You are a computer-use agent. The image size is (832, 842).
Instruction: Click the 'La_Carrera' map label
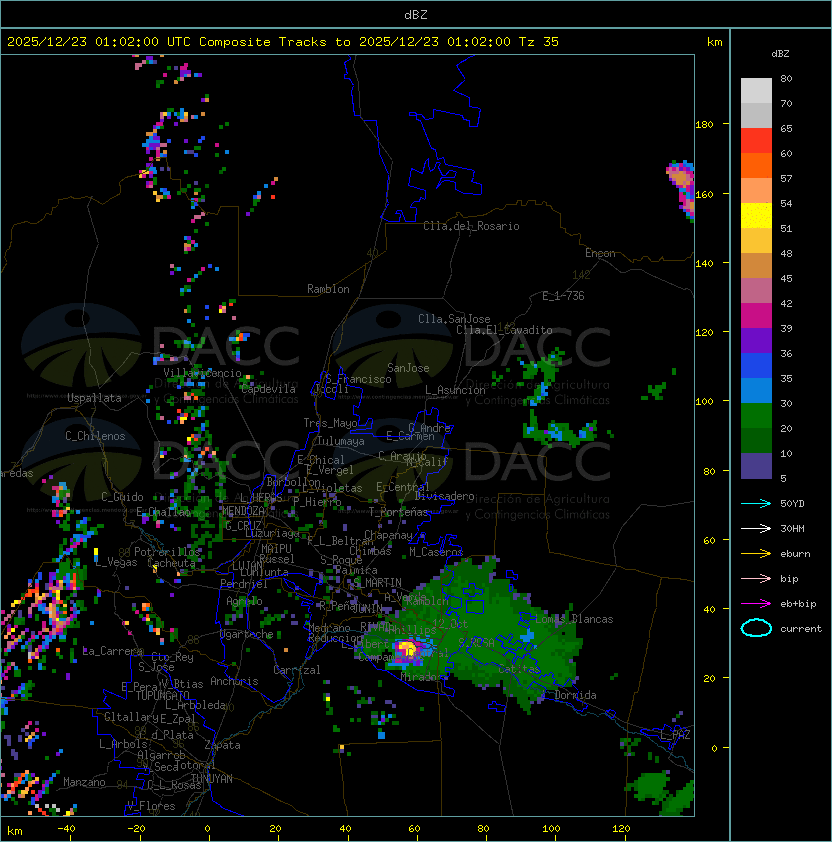[112, 651]
